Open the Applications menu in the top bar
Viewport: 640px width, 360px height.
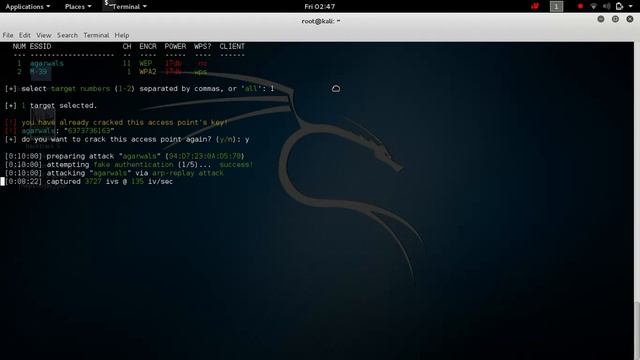tap(28, 7)
